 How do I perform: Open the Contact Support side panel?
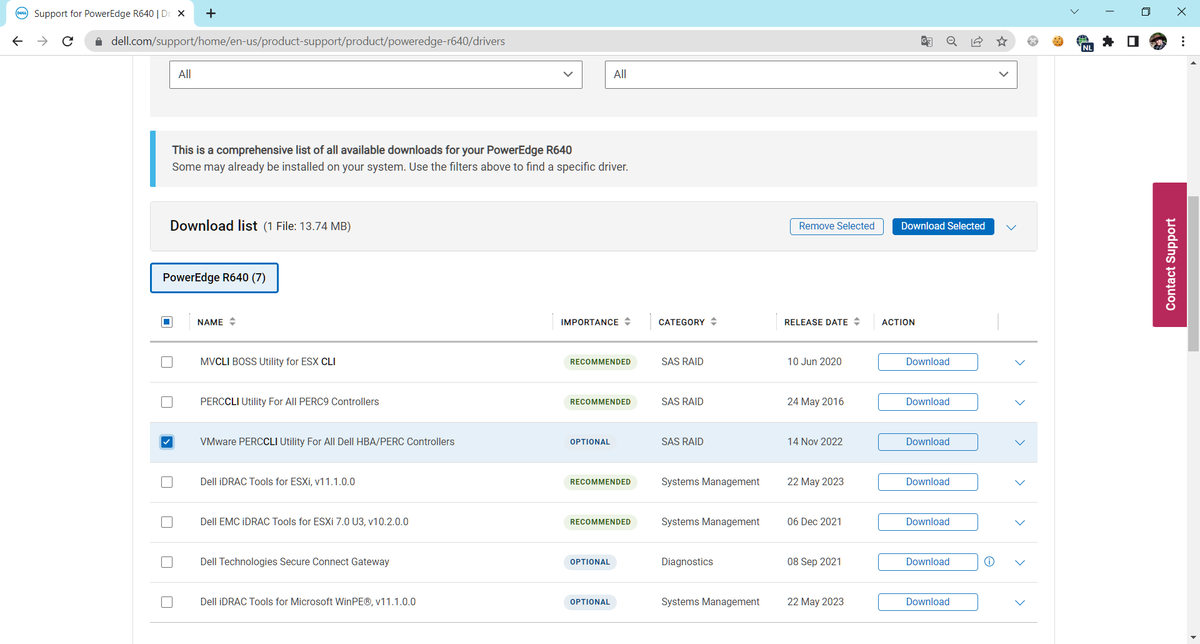click(x=1170, y=253)
